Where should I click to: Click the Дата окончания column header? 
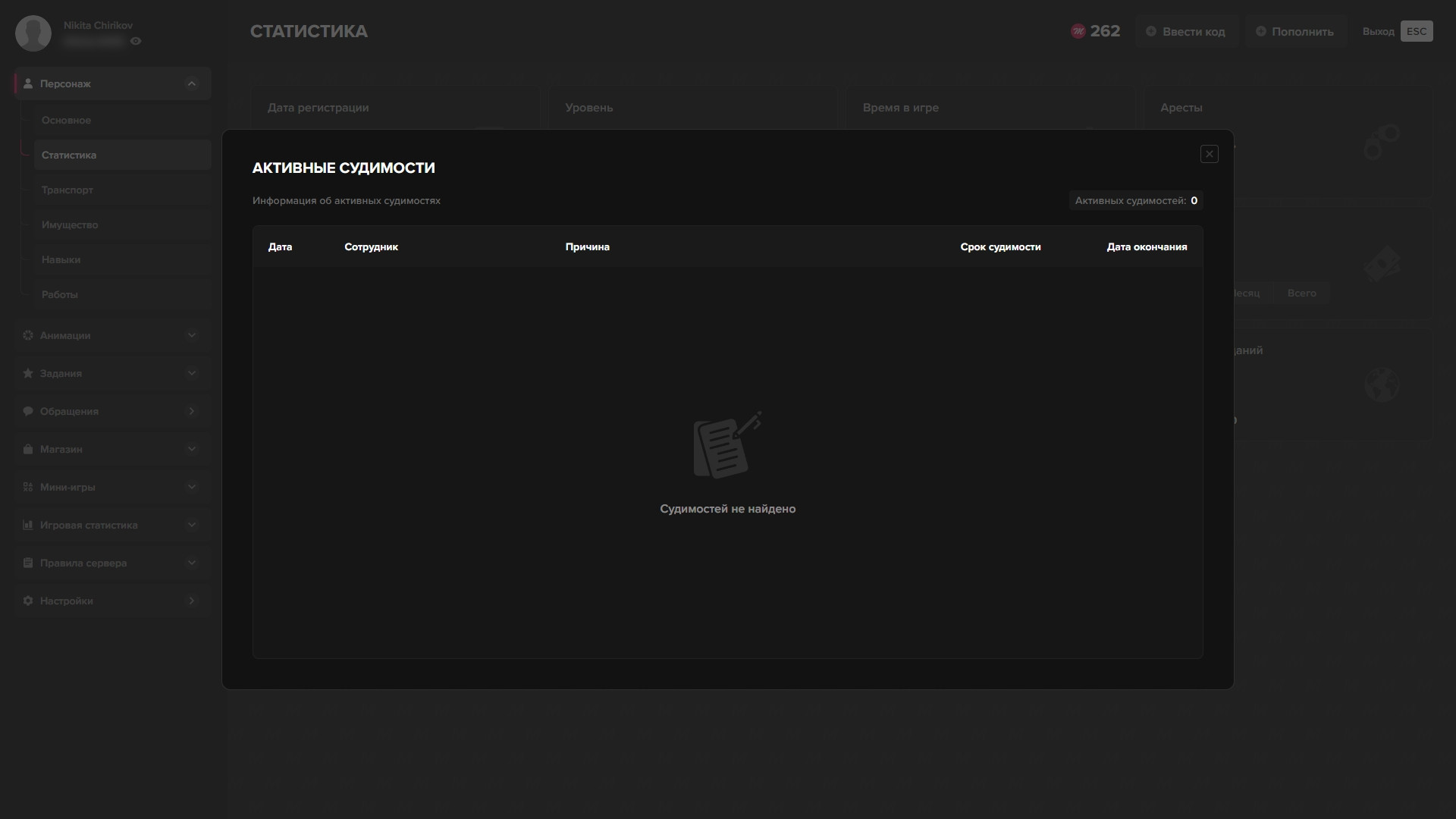point(1147,246)
